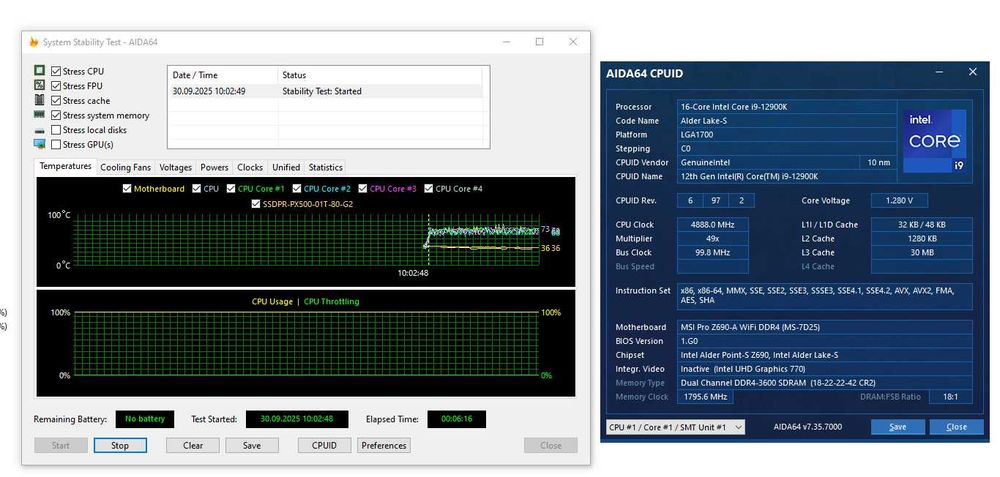Click the Multiplier value 49x
The image size is (1000, 477).
[712, 238]
